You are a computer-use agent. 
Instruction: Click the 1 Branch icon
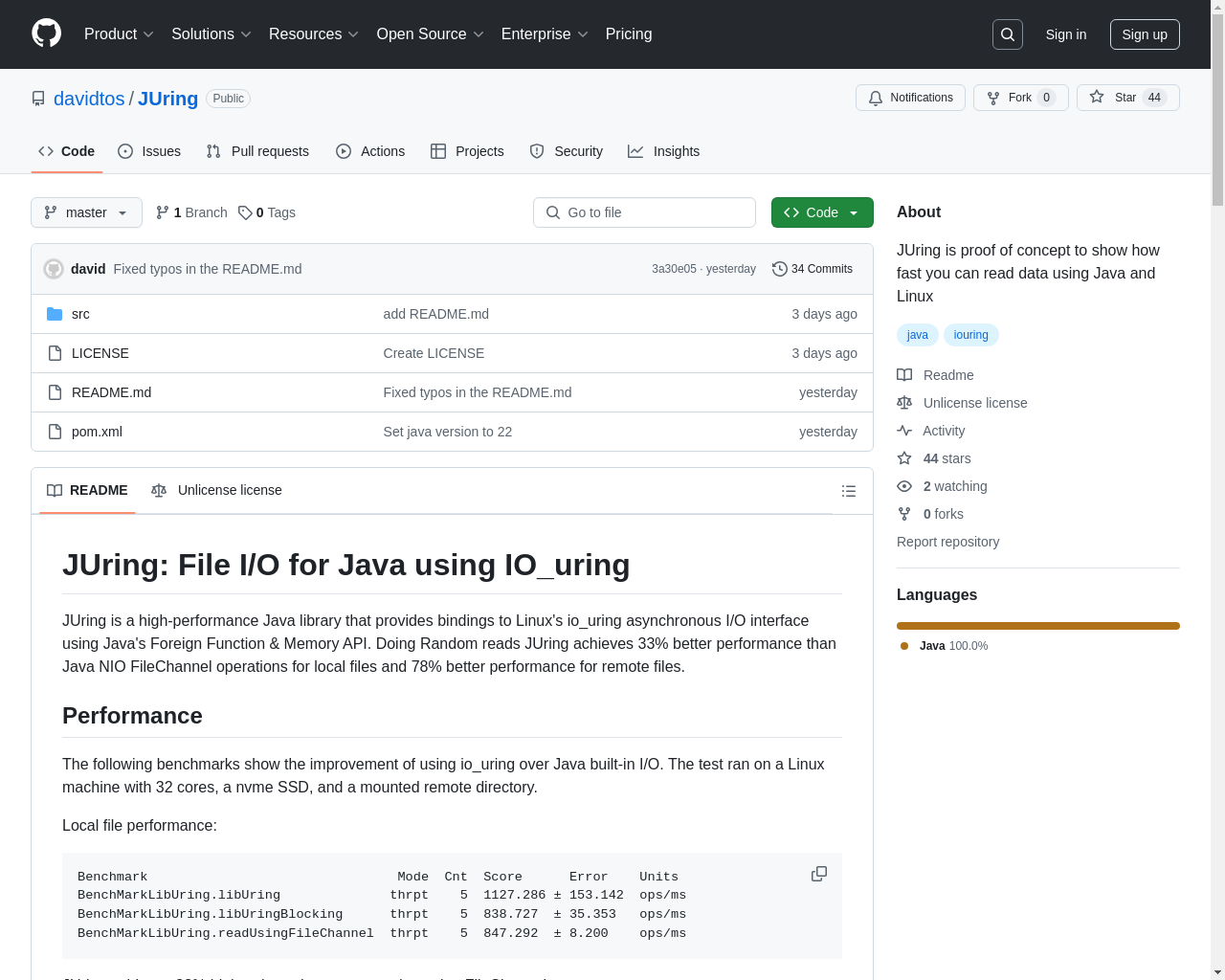coord(163,212)
